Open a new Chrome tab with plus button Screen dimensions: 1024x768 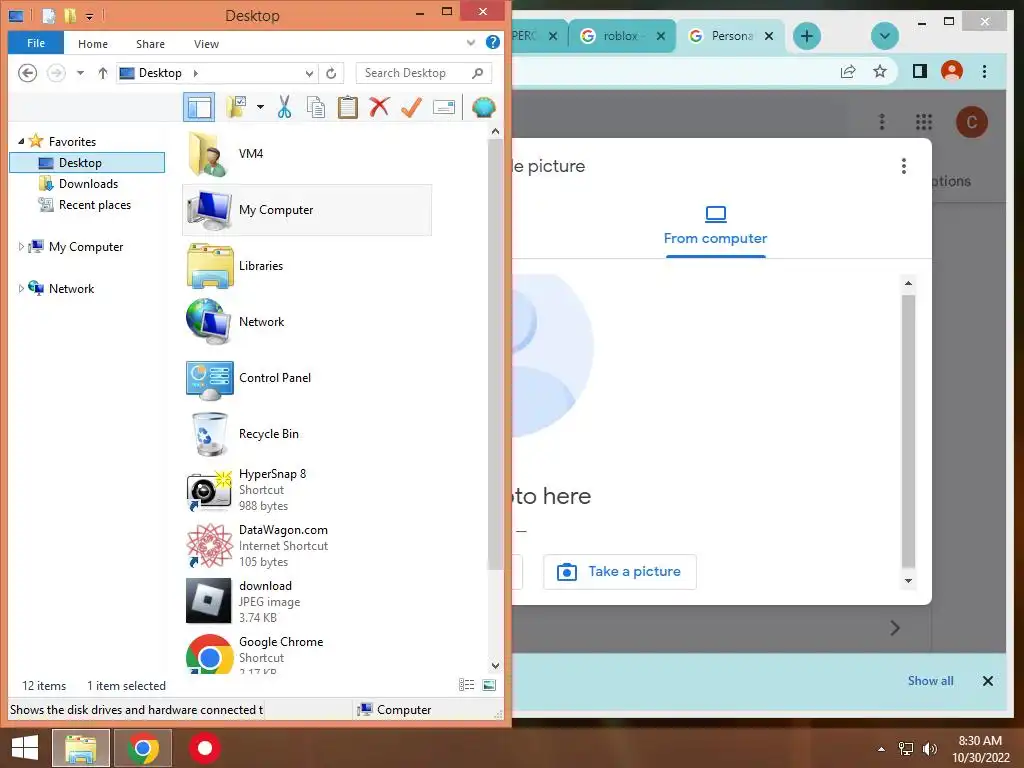tap(807, 36)
